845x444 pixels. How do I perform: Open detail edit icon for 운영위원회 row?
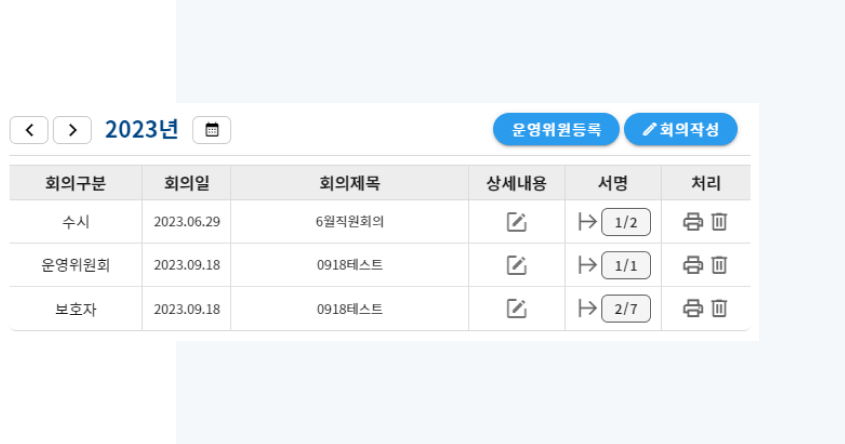click(x=516, y=265)
